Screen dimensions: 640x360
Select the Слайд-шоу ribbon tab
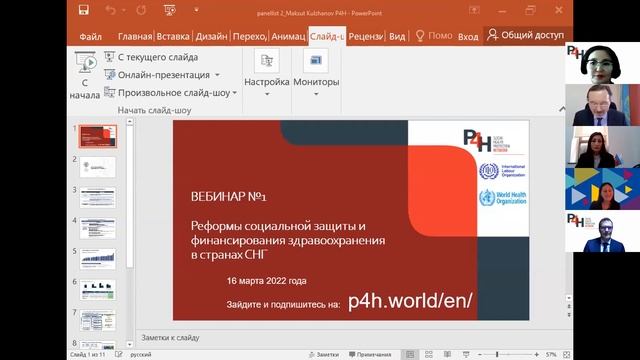327,36
